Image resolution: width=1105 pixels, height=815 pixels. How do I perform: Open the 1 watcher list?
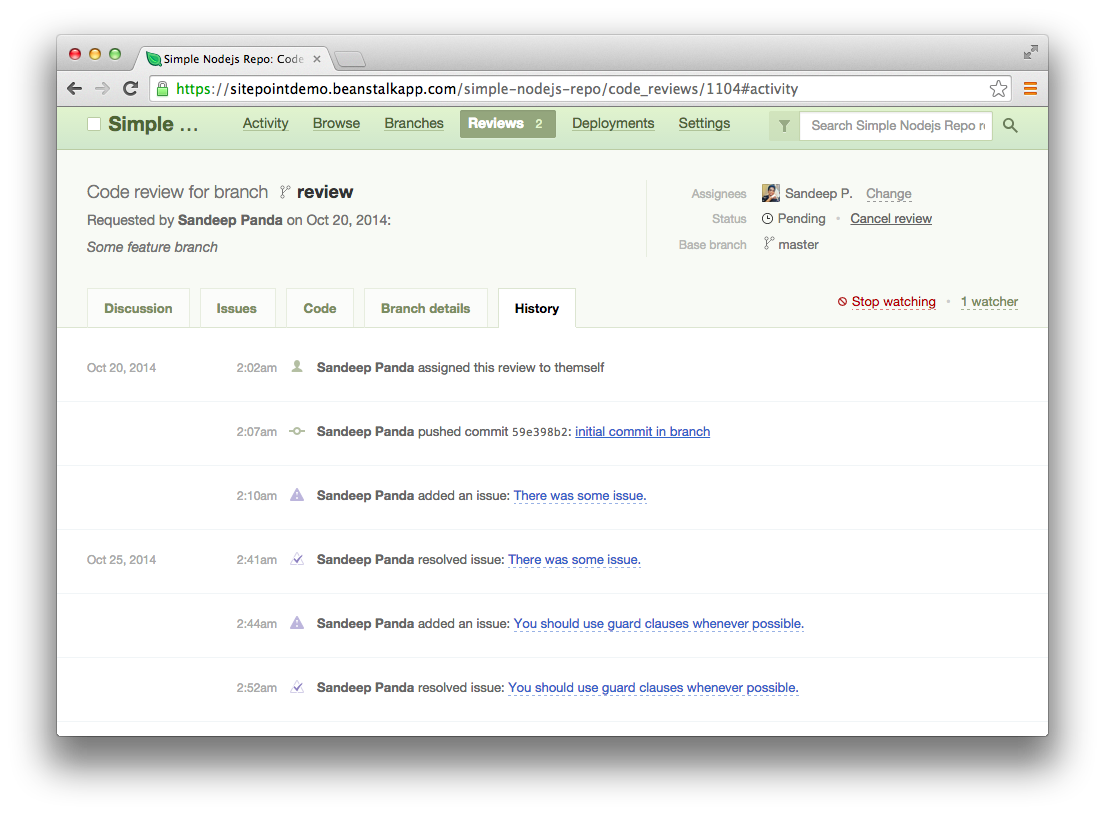[x=989, y=302]
